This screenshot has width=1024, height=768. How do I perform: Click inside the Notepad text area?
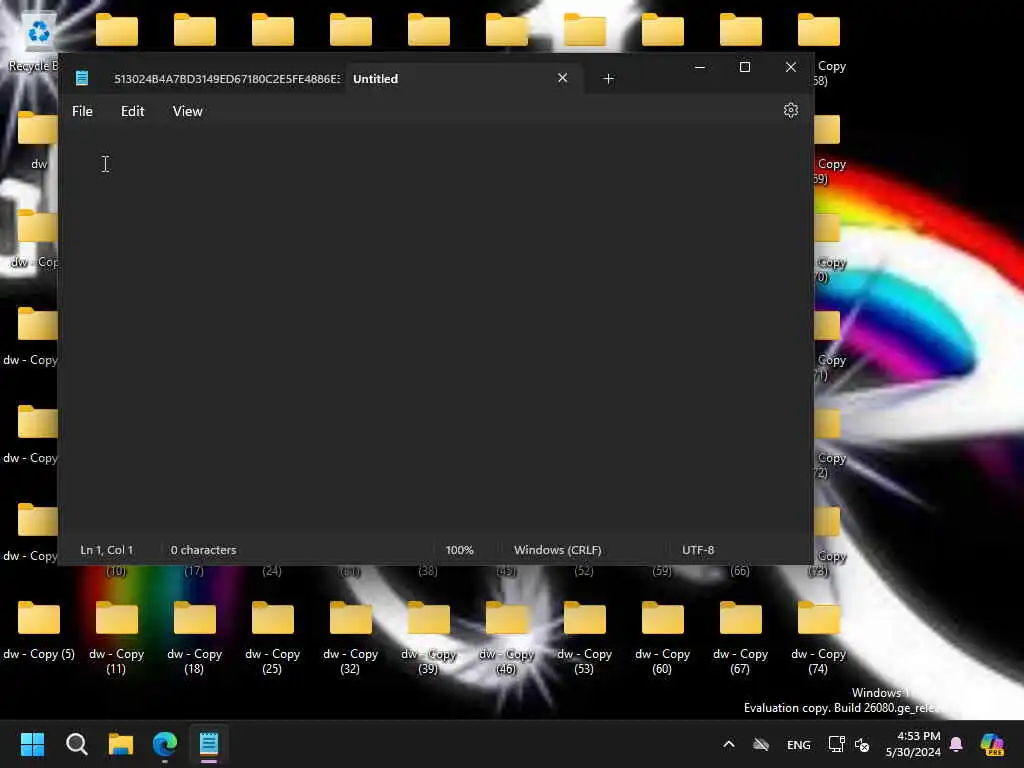click(436, 330)
